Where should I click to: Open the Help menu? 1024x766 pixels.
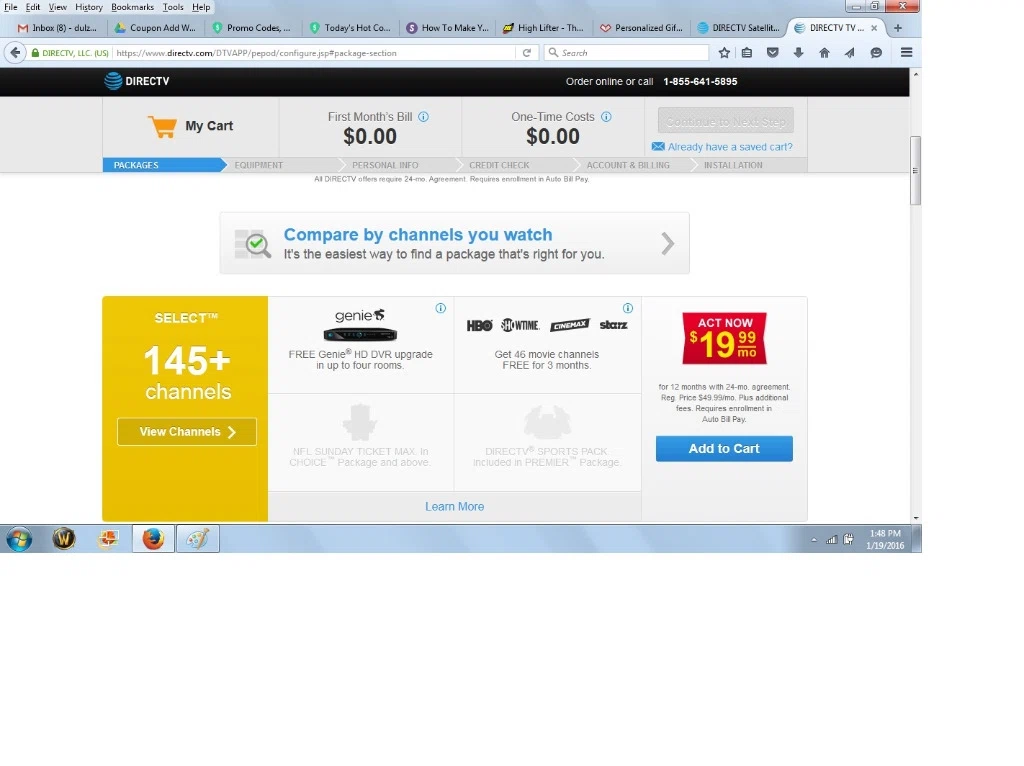(x=201, y=7)
